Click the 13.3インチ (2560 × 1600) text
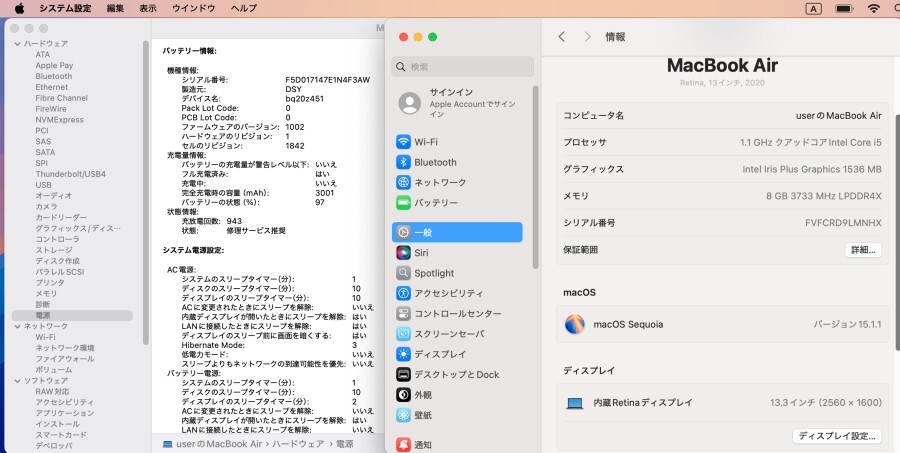Screen dimensions: 900x453 tap(825, 403)
